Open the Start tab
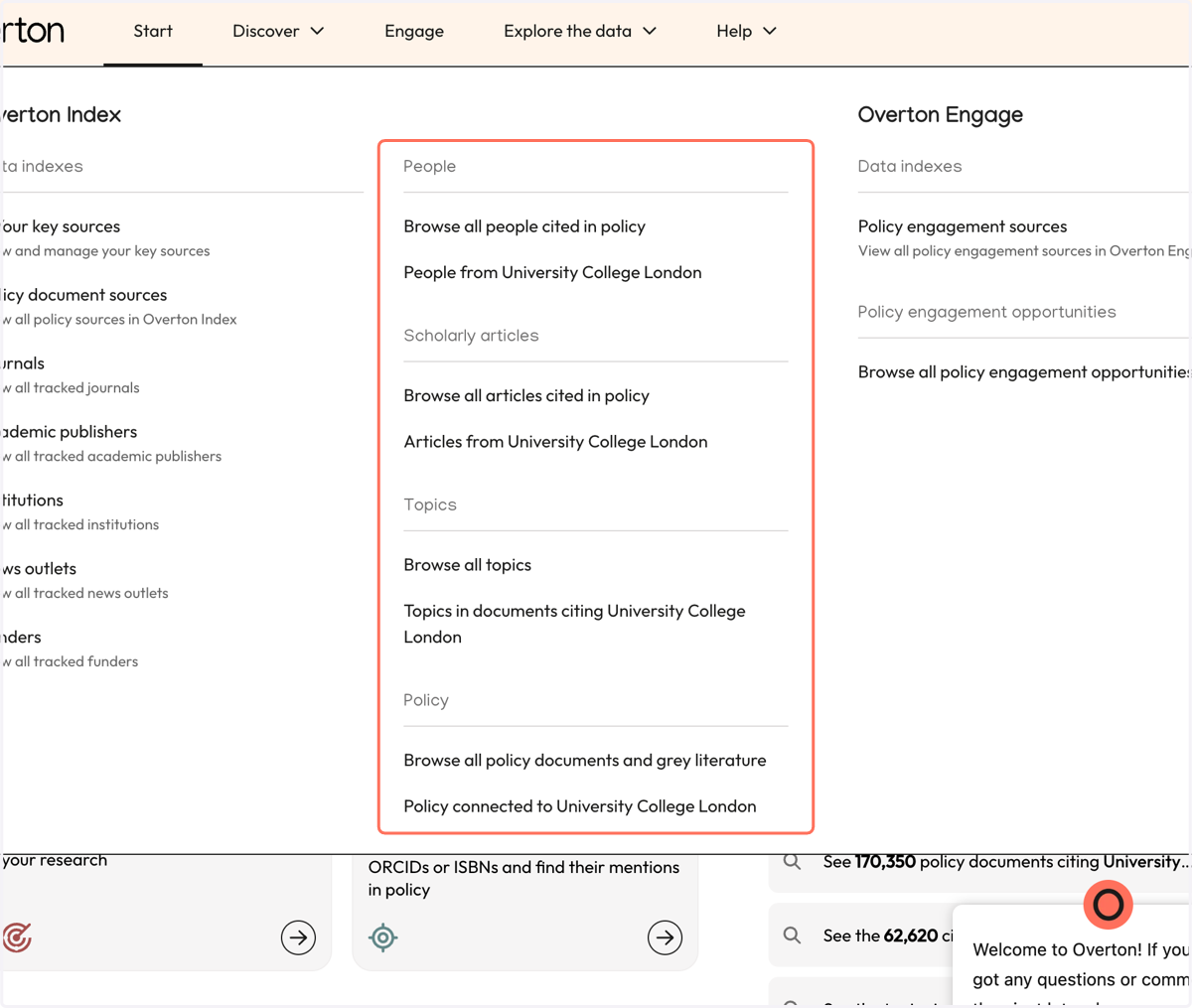The image size is (1192, 1008). [153, 32]
